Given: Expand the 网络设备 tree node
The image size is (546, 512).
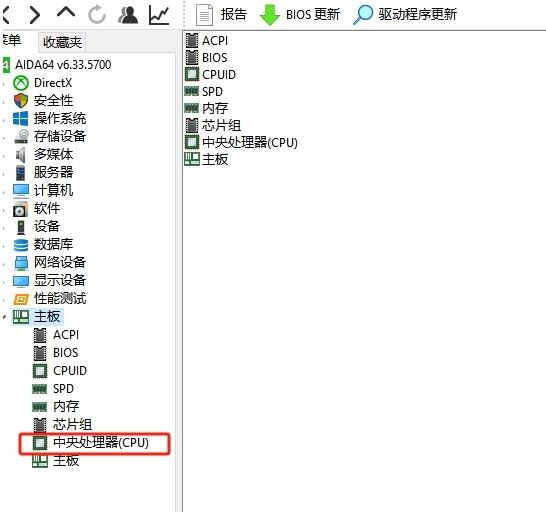Looking at the screenshot, I should [x=4, y=263].
